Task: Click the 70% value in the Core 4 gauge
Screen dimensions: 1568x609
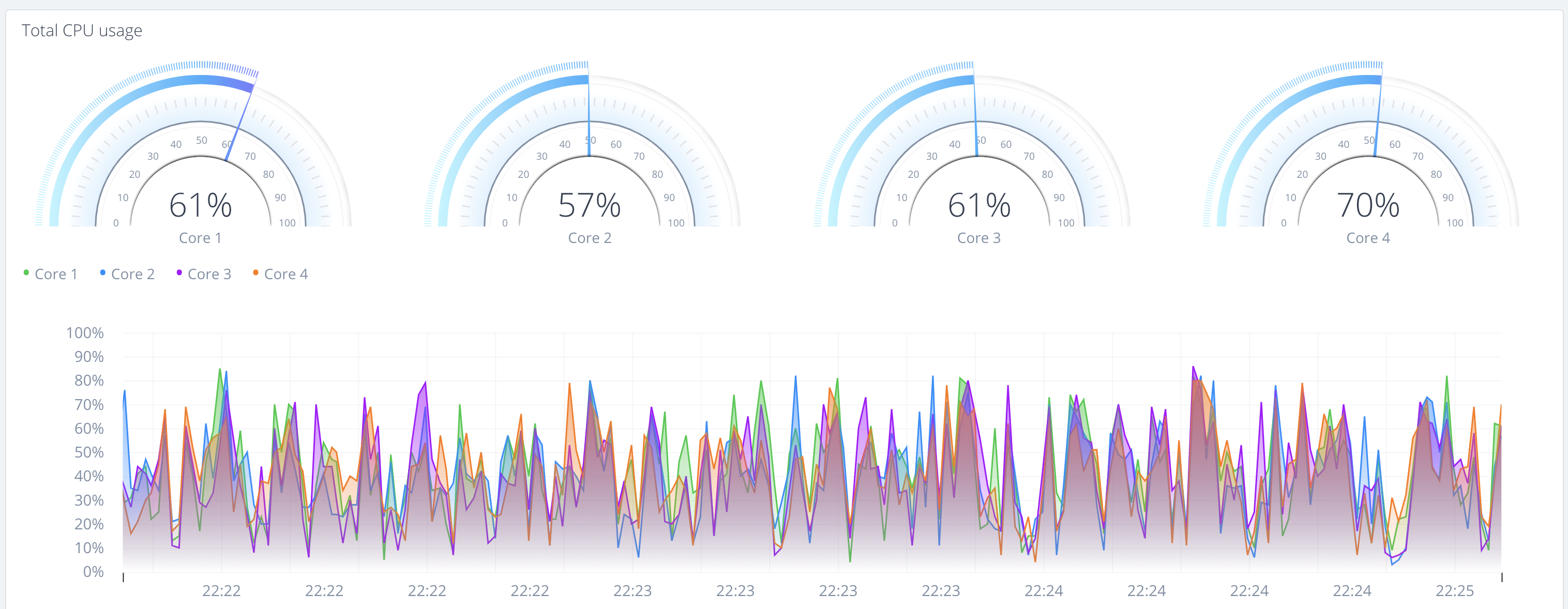Action: click(1368, 205)
